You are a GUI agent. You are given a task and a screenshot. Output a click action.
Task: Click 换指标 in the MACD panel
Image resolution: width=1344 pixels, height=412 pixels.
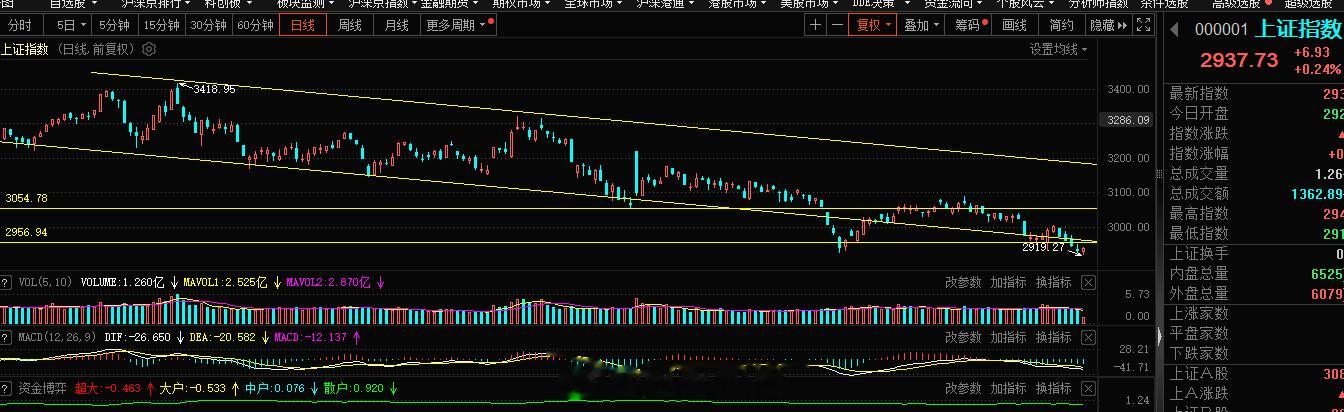tap(1053, 338)
